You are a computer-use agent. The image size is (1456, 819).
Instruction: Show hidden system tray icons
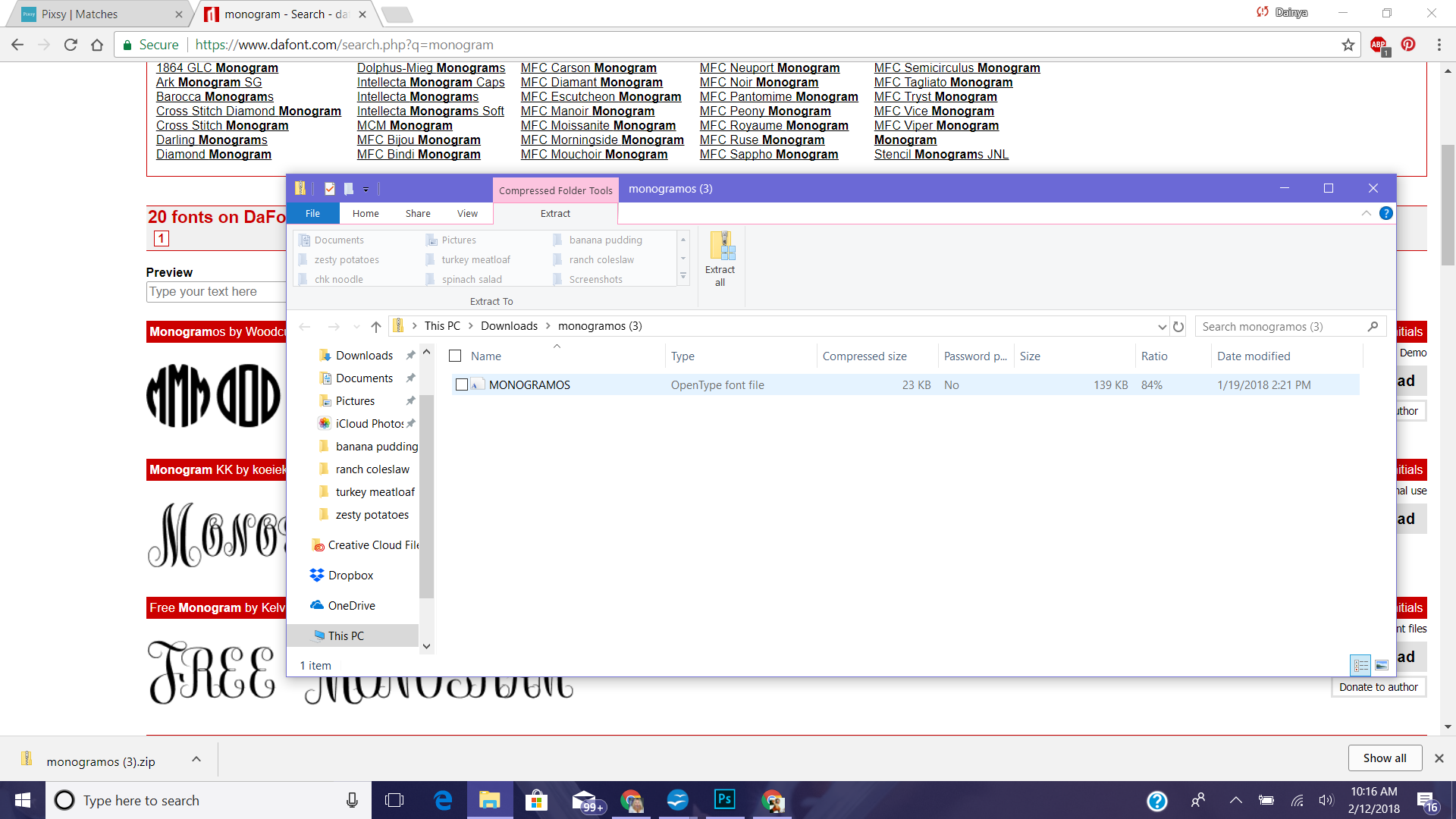tap(1235, 800)
